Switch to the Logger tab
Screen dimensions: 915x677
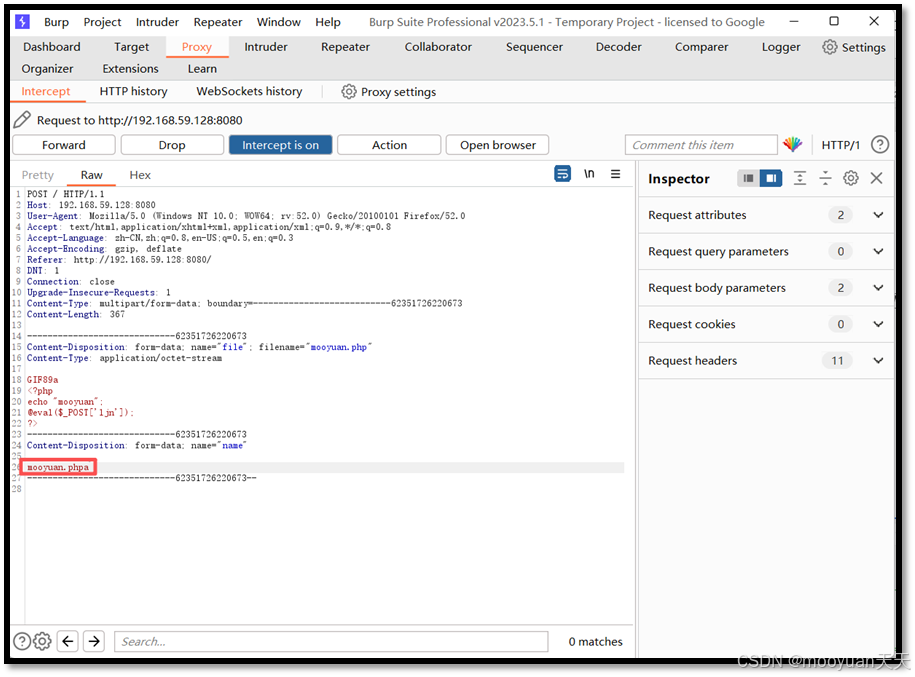781,47
